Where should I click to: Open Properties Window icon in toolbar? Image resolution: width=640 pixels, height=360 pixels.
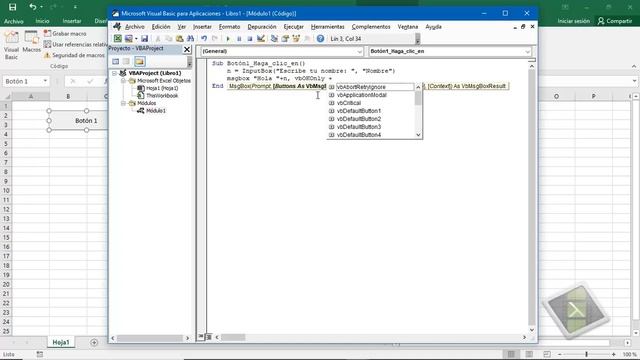285,38
